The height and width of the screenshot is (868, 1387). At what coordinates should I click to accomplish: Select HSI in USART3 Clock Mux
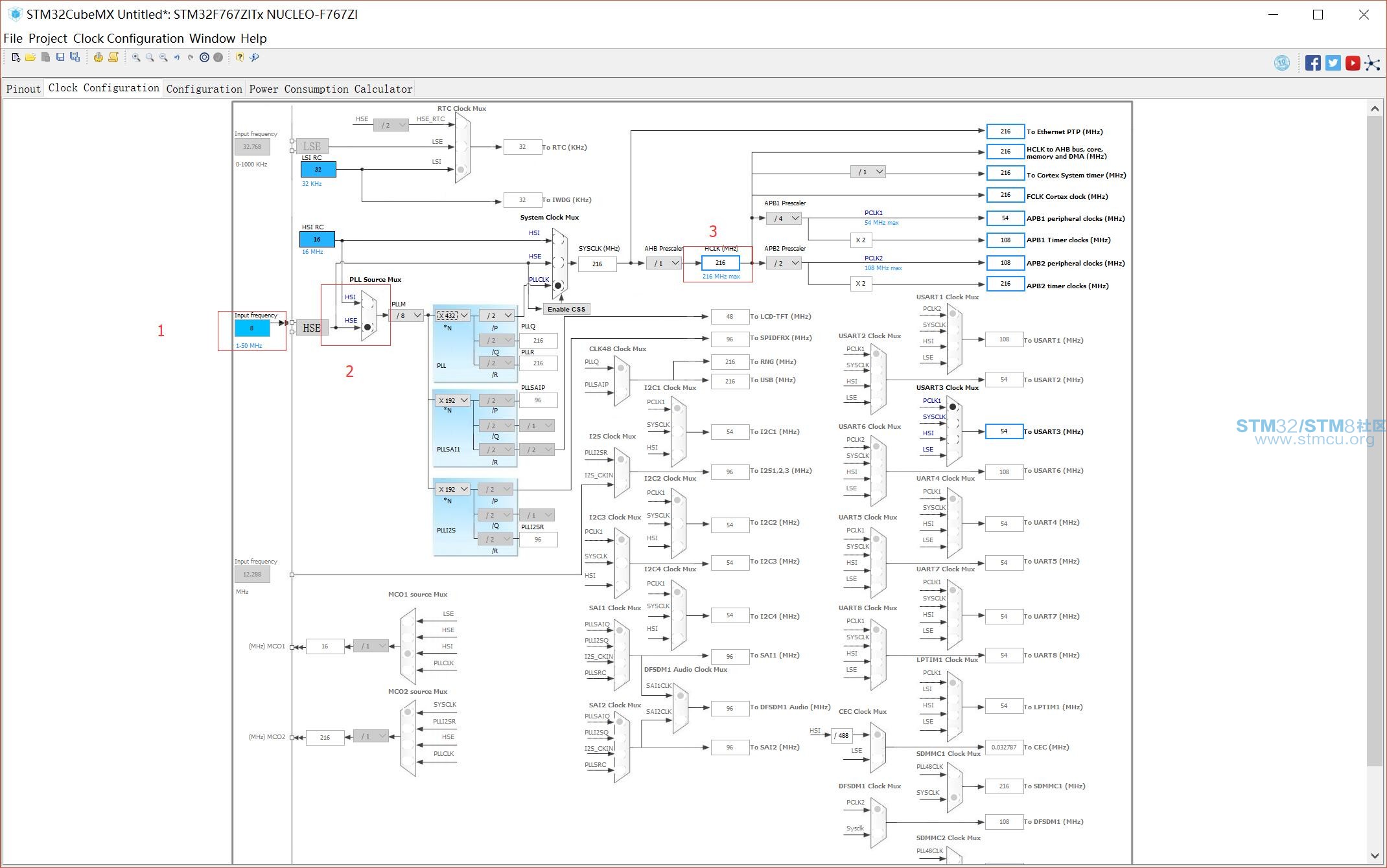(953, 439)
